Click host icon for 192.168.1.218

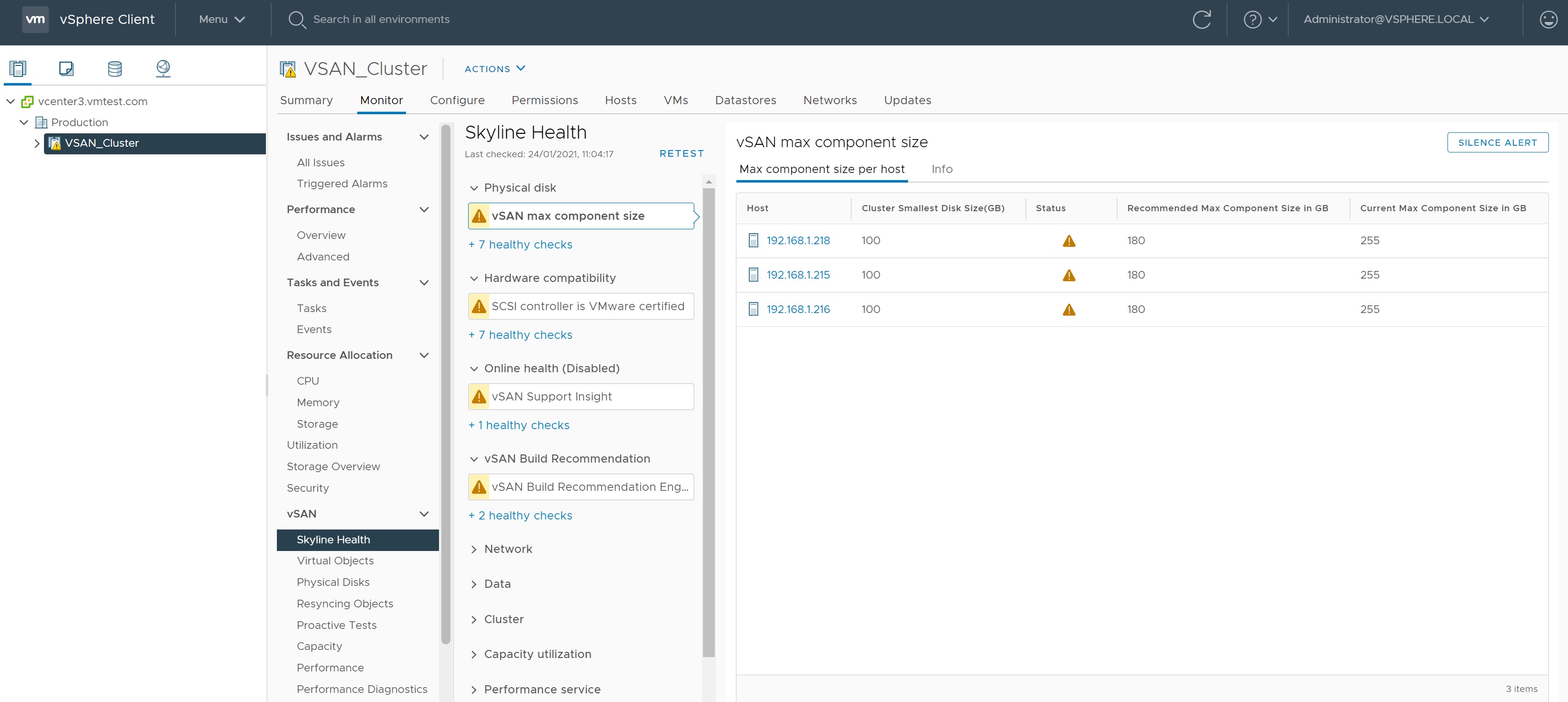coord(753,240)
